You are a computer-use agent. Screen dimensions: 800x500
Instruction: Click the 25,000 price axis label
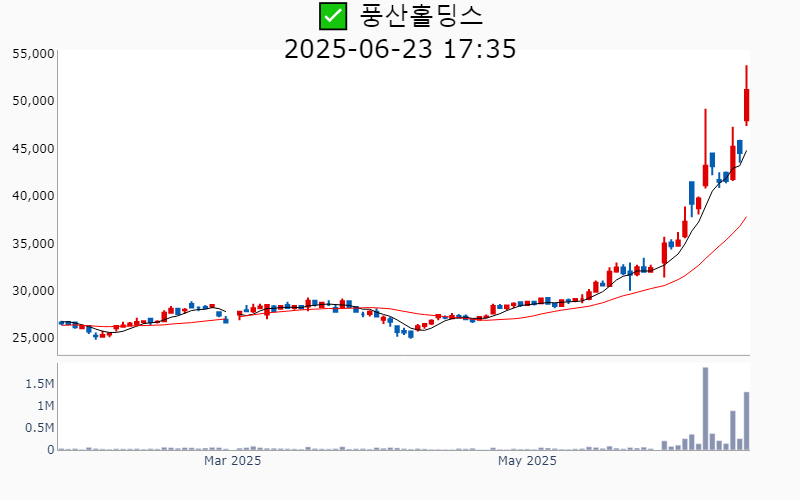33,338
